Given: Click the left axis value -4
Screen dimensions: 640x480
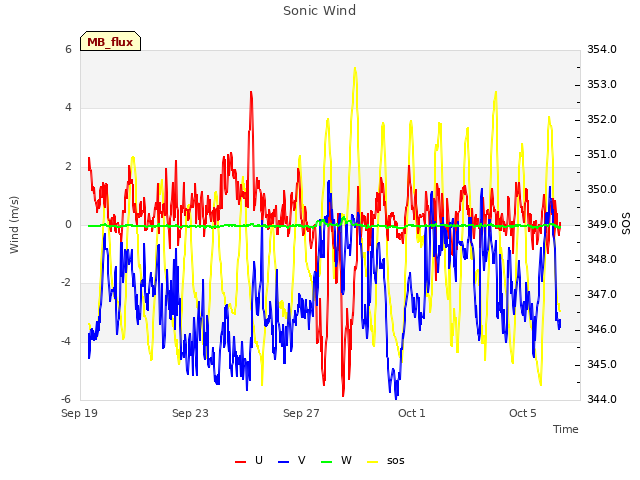Looking at the screenshot, I should [x=66, y=341].
